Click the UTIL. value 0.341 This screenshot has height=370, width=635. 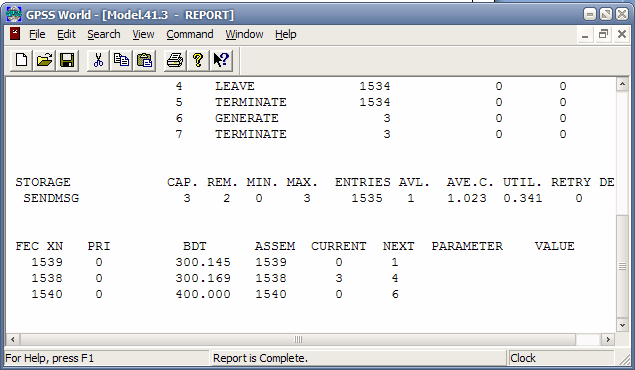[523, 198]
